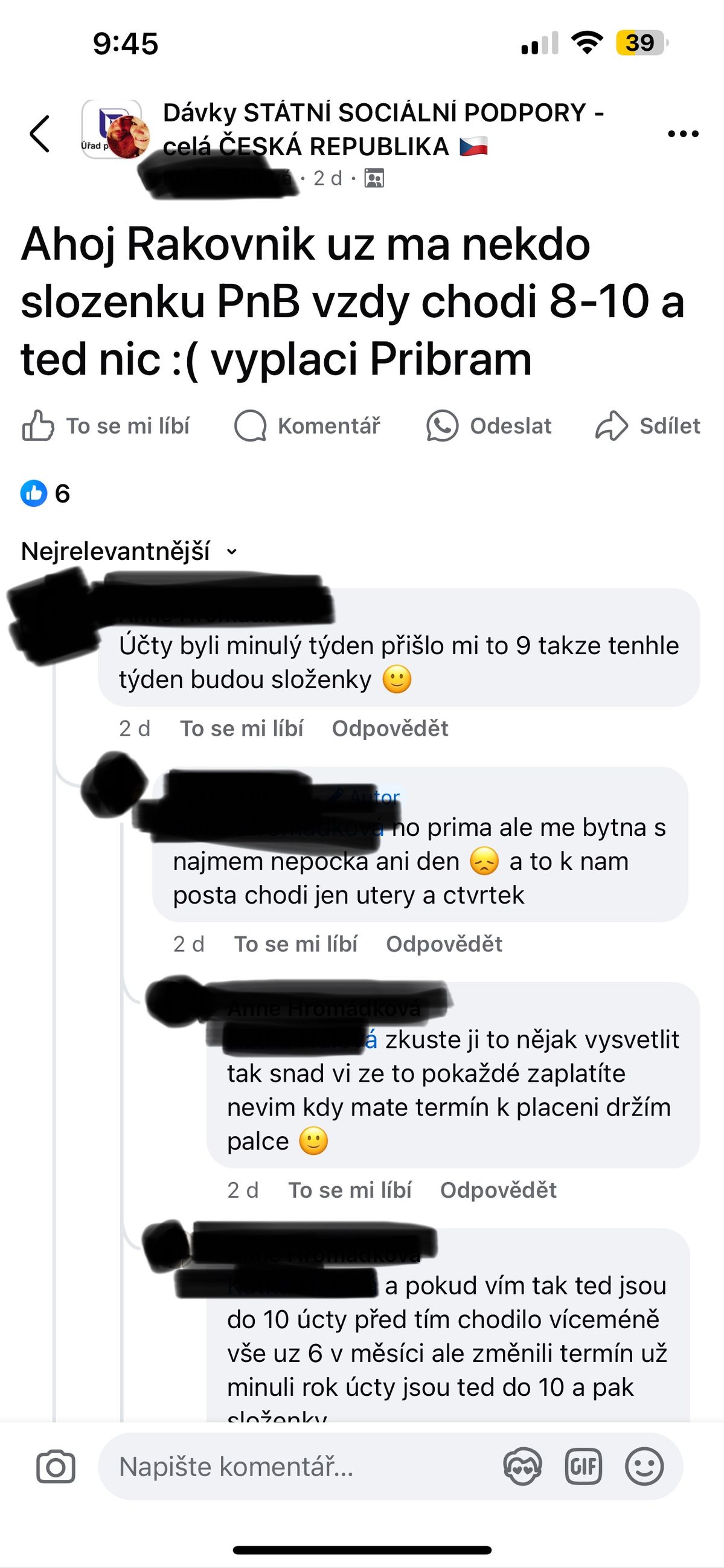Expand the Nejrelevantnější sort dropdown
Image resolution: width=724 pixels, height=1568 pixels.
pyautogui.click(x=129, y=551)
